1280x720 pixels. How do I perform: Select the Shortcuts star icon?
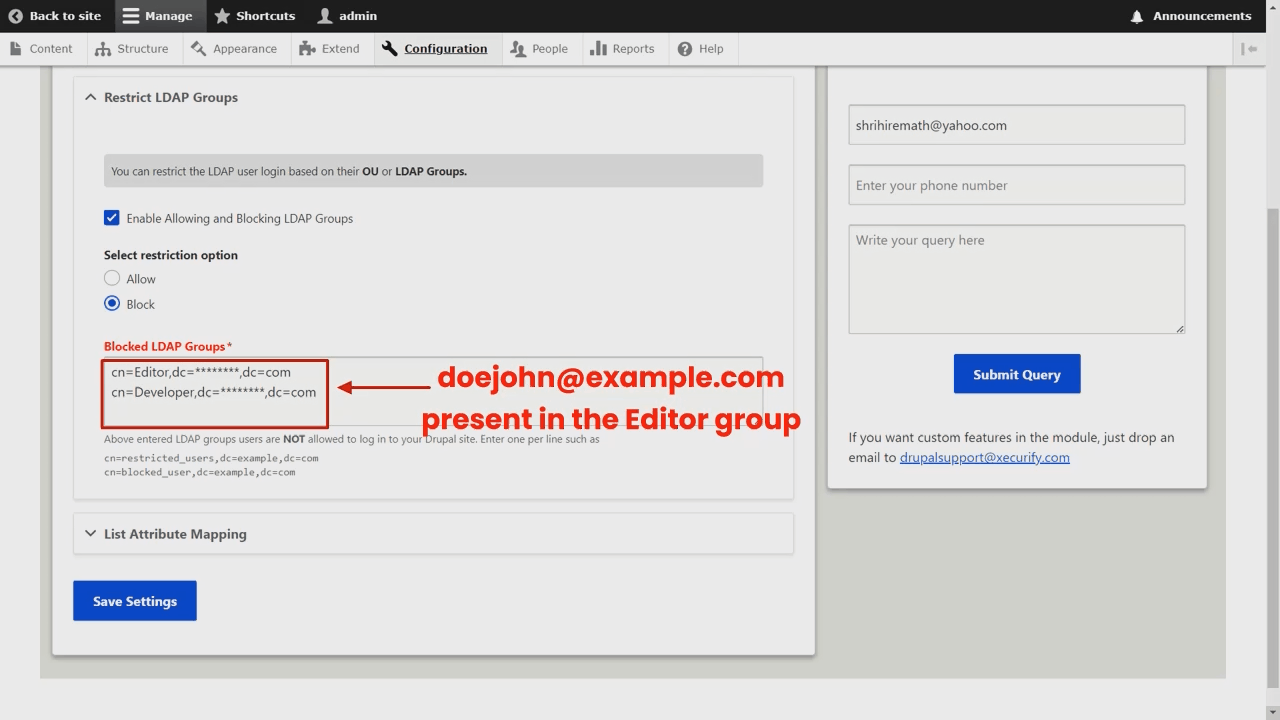point(224,16)
